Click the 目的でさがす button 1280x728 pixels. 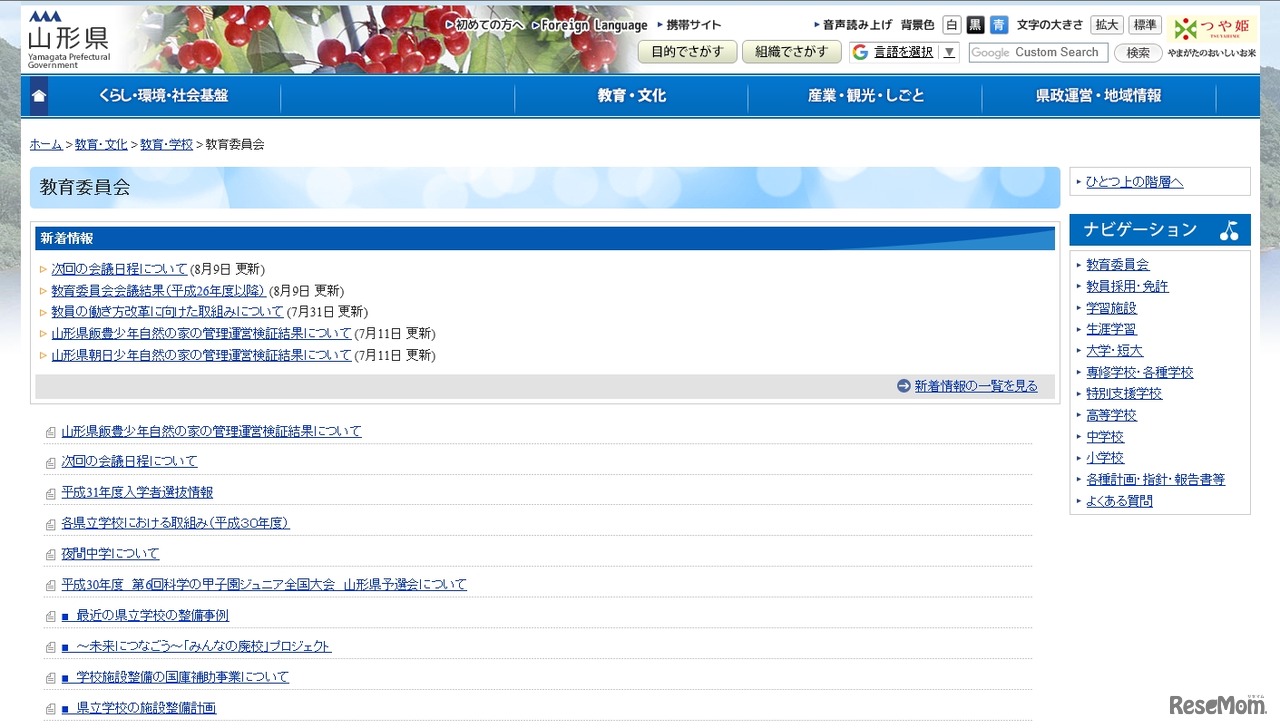point(687,52)
